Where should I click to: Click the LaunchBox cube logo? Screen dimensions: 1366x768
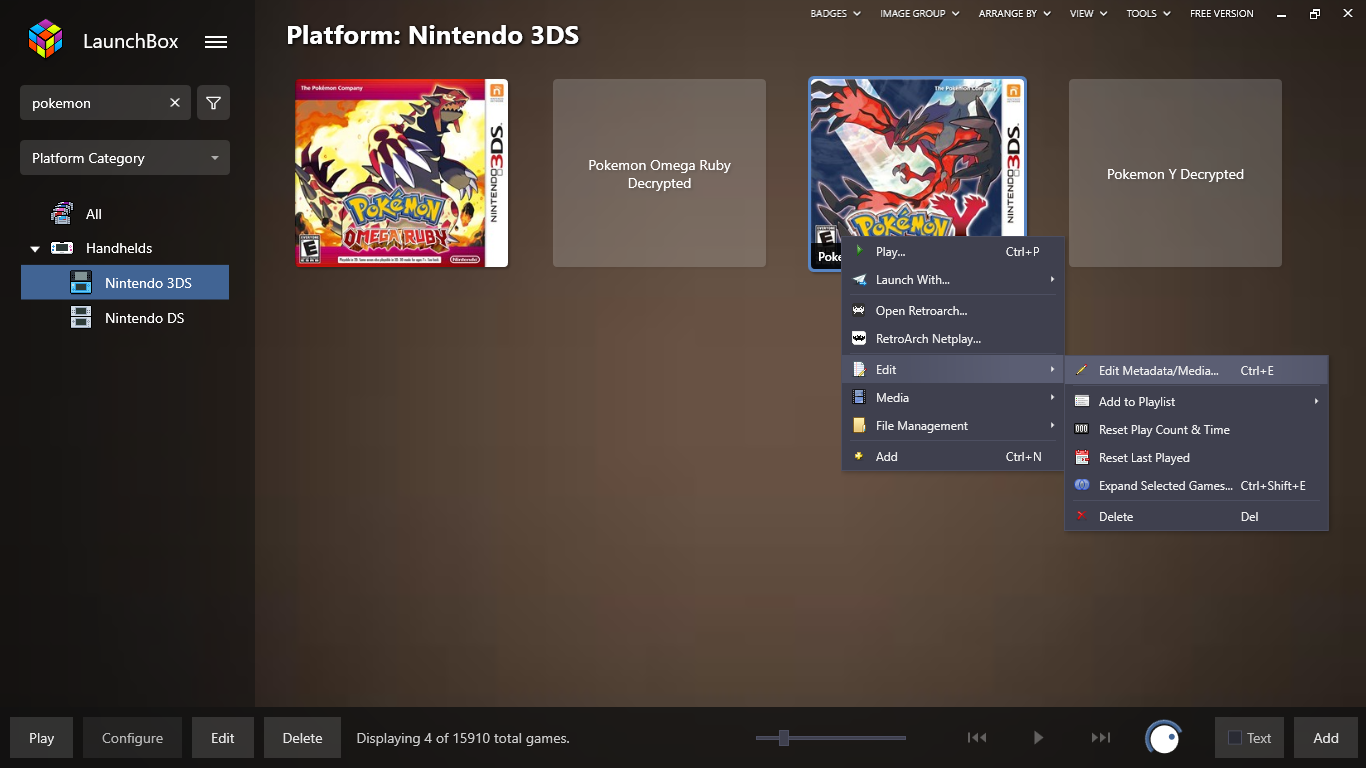tap(45, 39)
